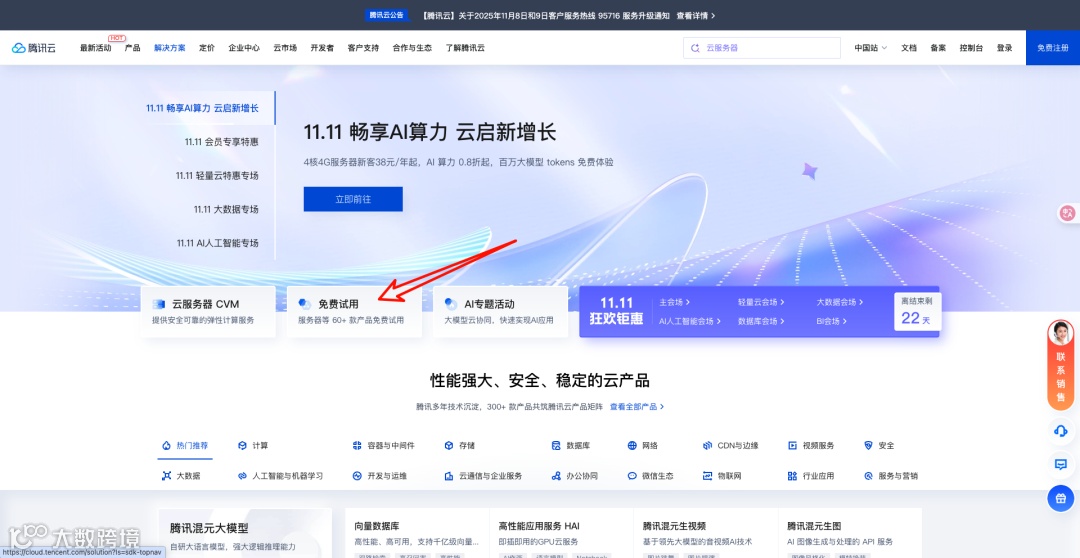Open the 免费试用 card
This screenshot has width=1080, height=558.
coord(354,312)
